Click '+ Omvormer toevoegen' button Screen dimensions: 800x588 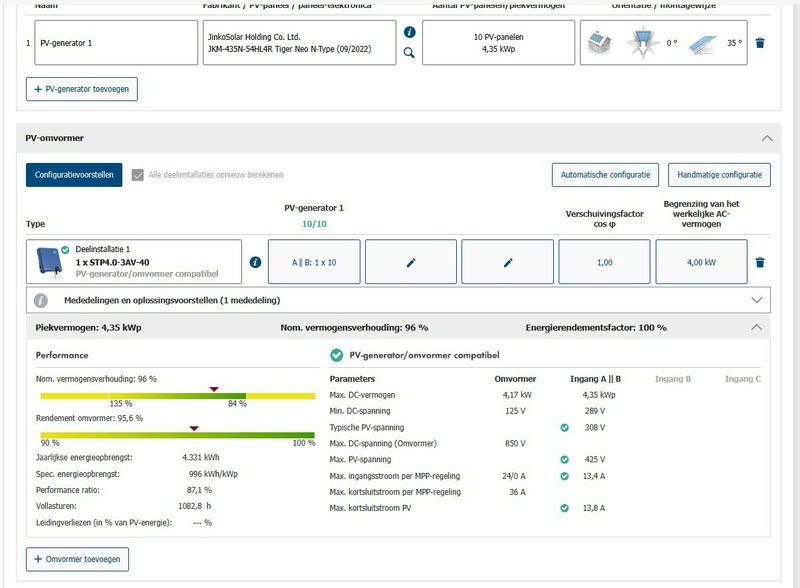[x=77, y=559]
